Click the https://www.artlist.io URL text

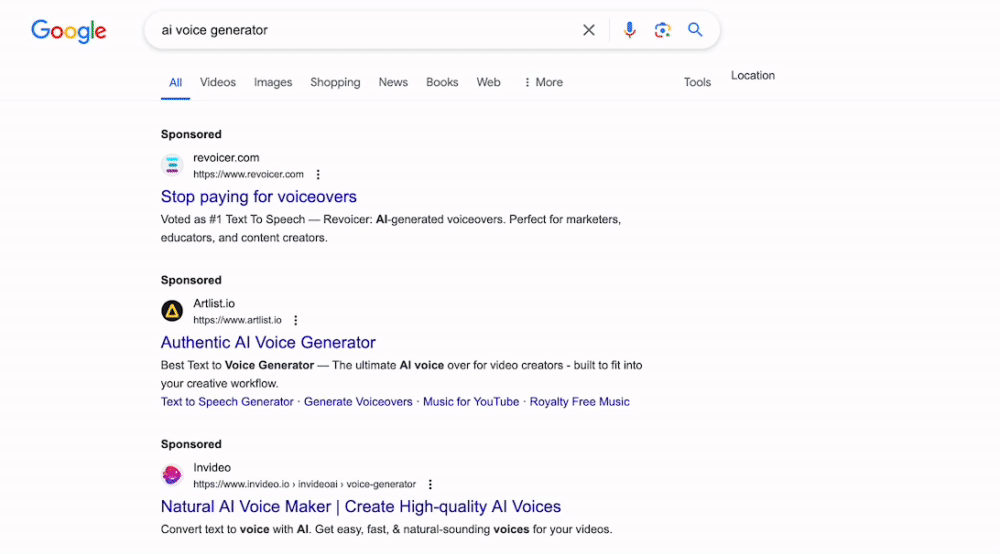(x=237, y=321)
